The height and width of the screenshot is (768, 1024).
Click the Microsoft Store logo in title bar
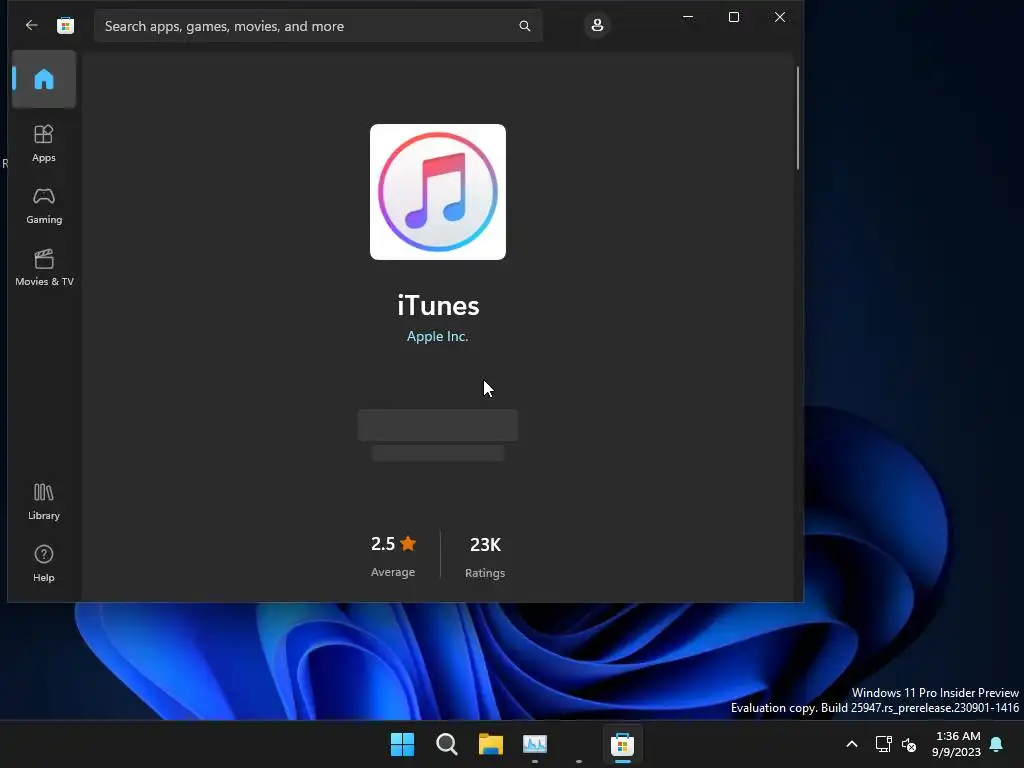click(65, 26)
